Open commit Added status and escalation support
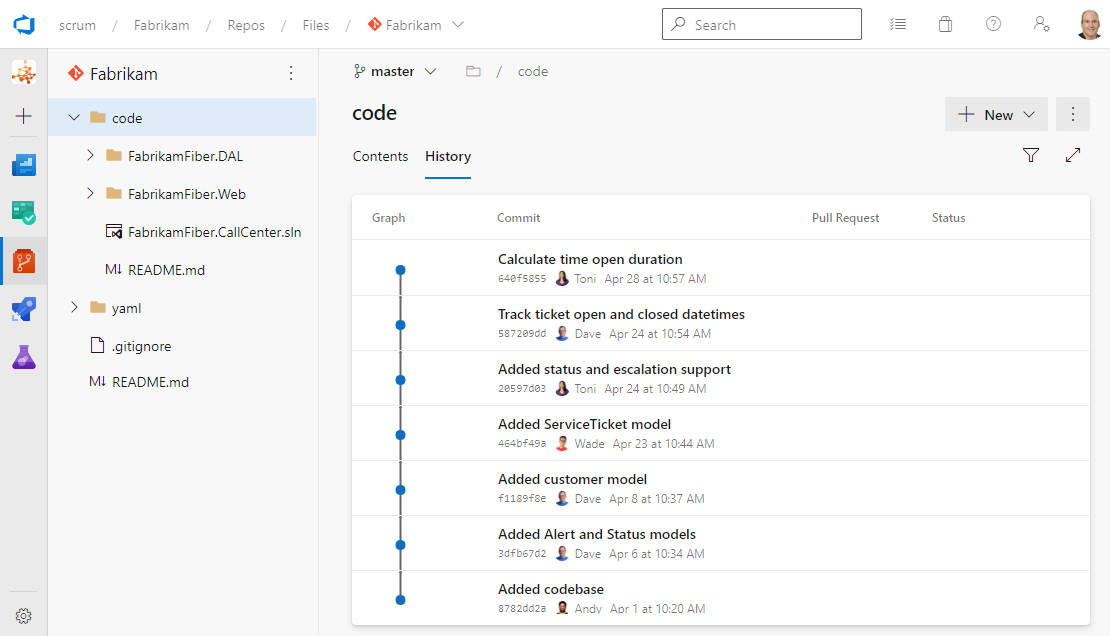This screenshot has width=1110, height=636. (614, 369)
